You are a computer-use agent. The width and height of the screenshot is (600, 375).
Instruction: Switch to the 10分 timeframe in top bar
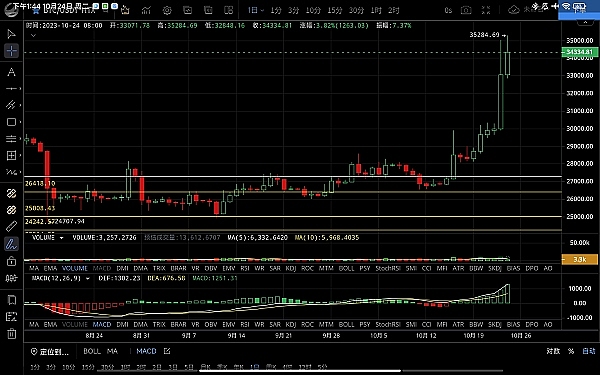(313, 10)
